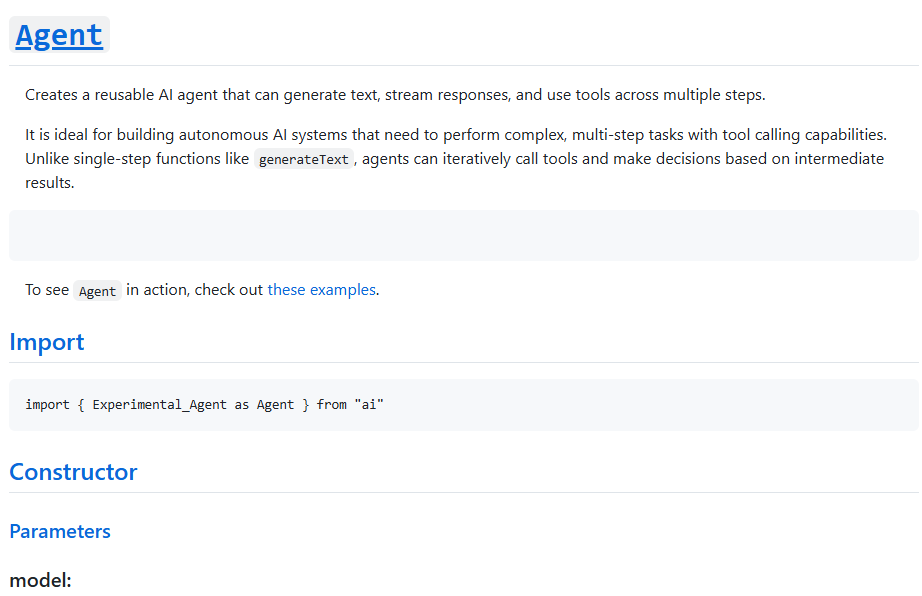Click "as Agent" alias in import code

(264, 405)
